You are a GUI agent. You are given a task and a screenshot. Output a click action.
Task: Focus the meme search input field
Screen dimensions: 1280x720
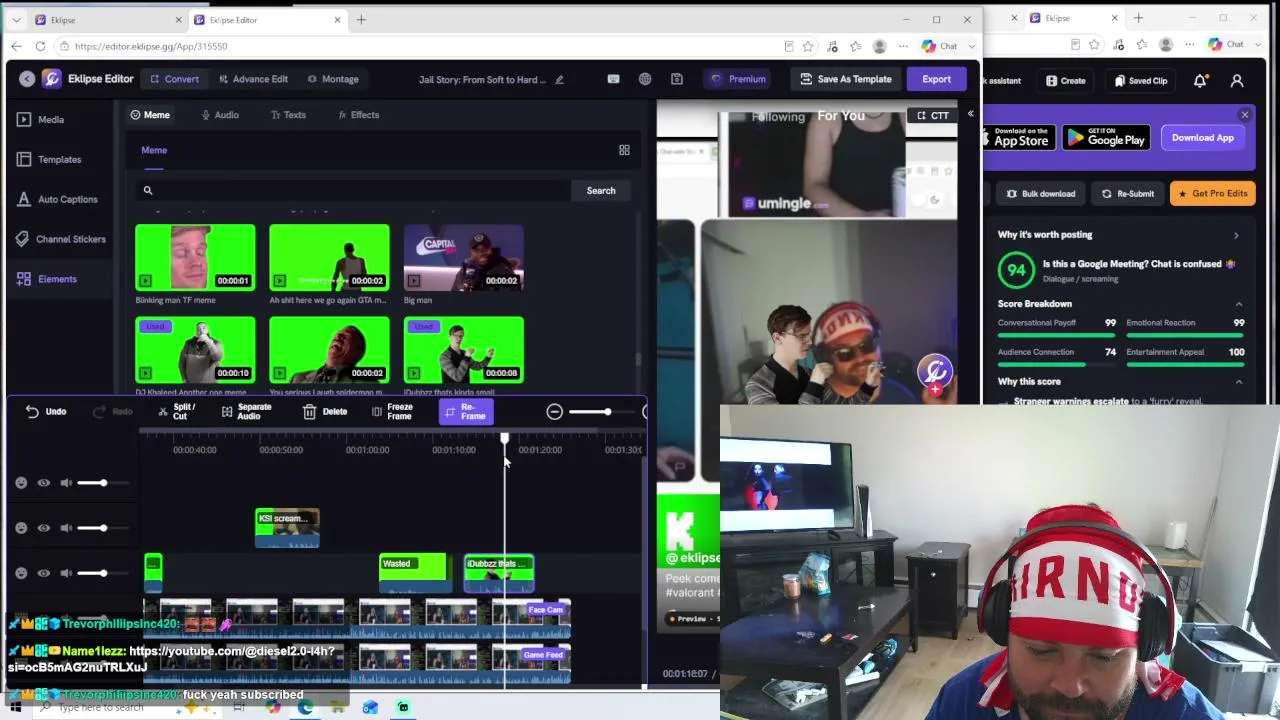[x=355, y=190]
